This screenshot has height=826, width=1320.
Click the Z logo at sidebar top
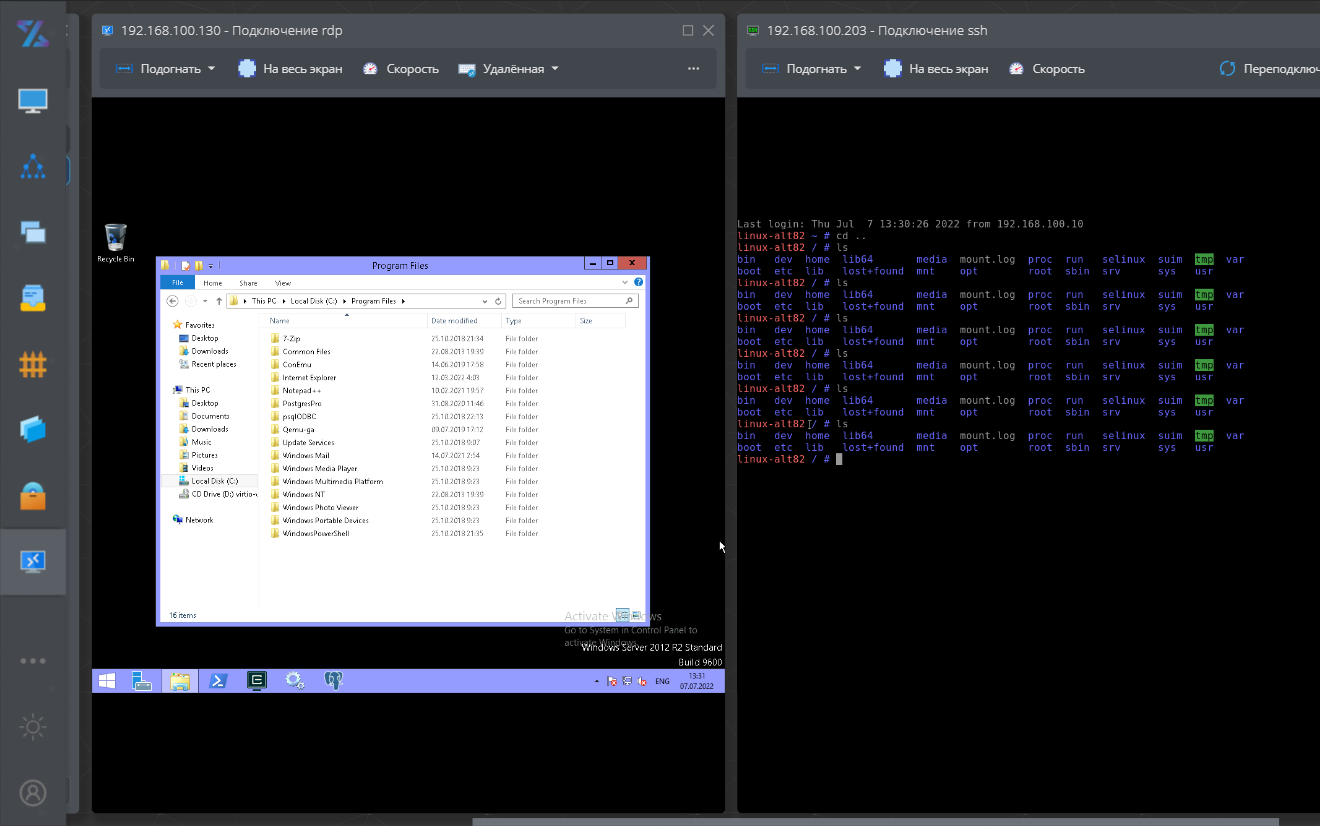click(33, 33)
